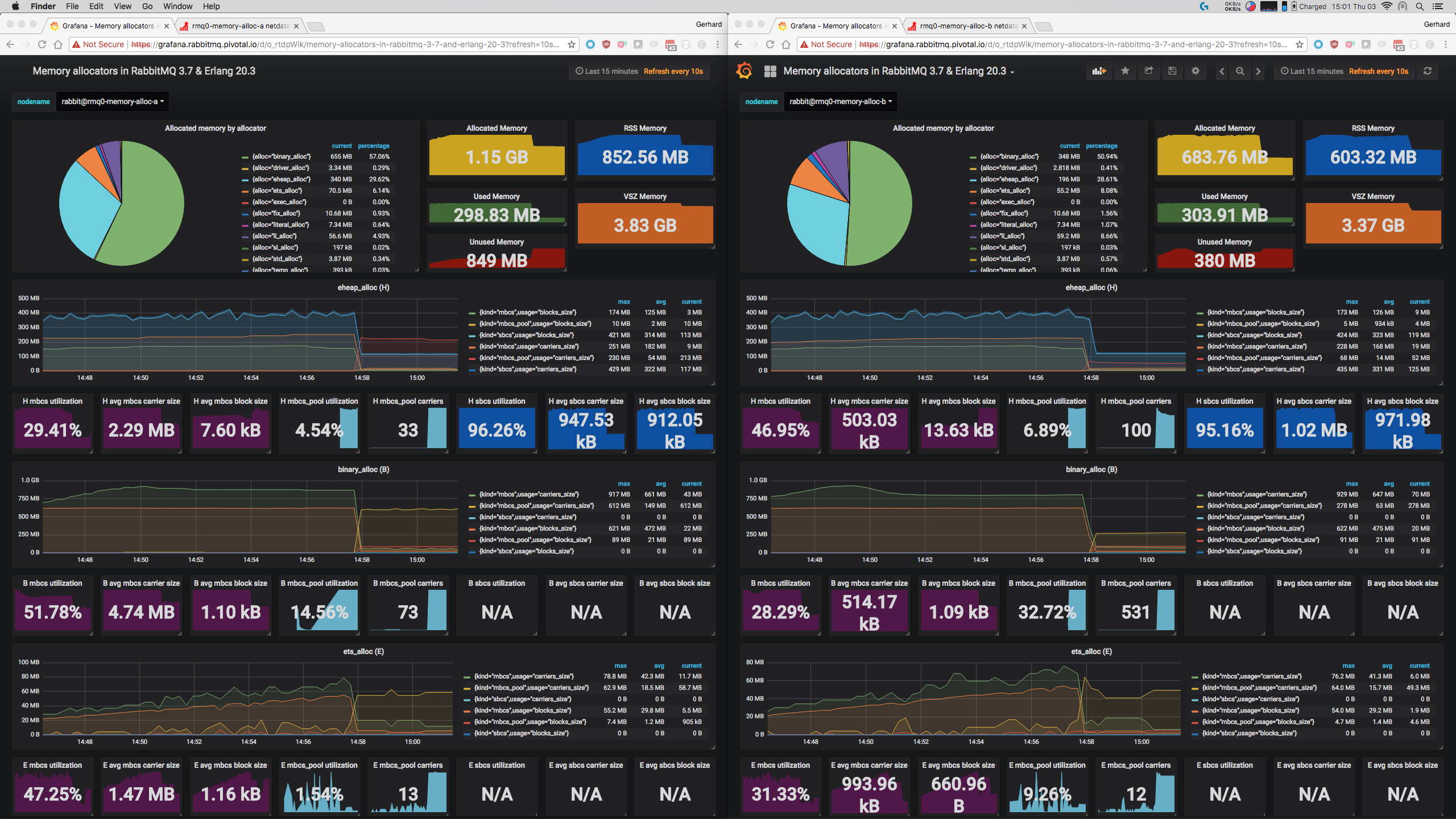
Task: Toggle ets_alloc series in the right pie legend
Action: click(x=1006, y=191)
